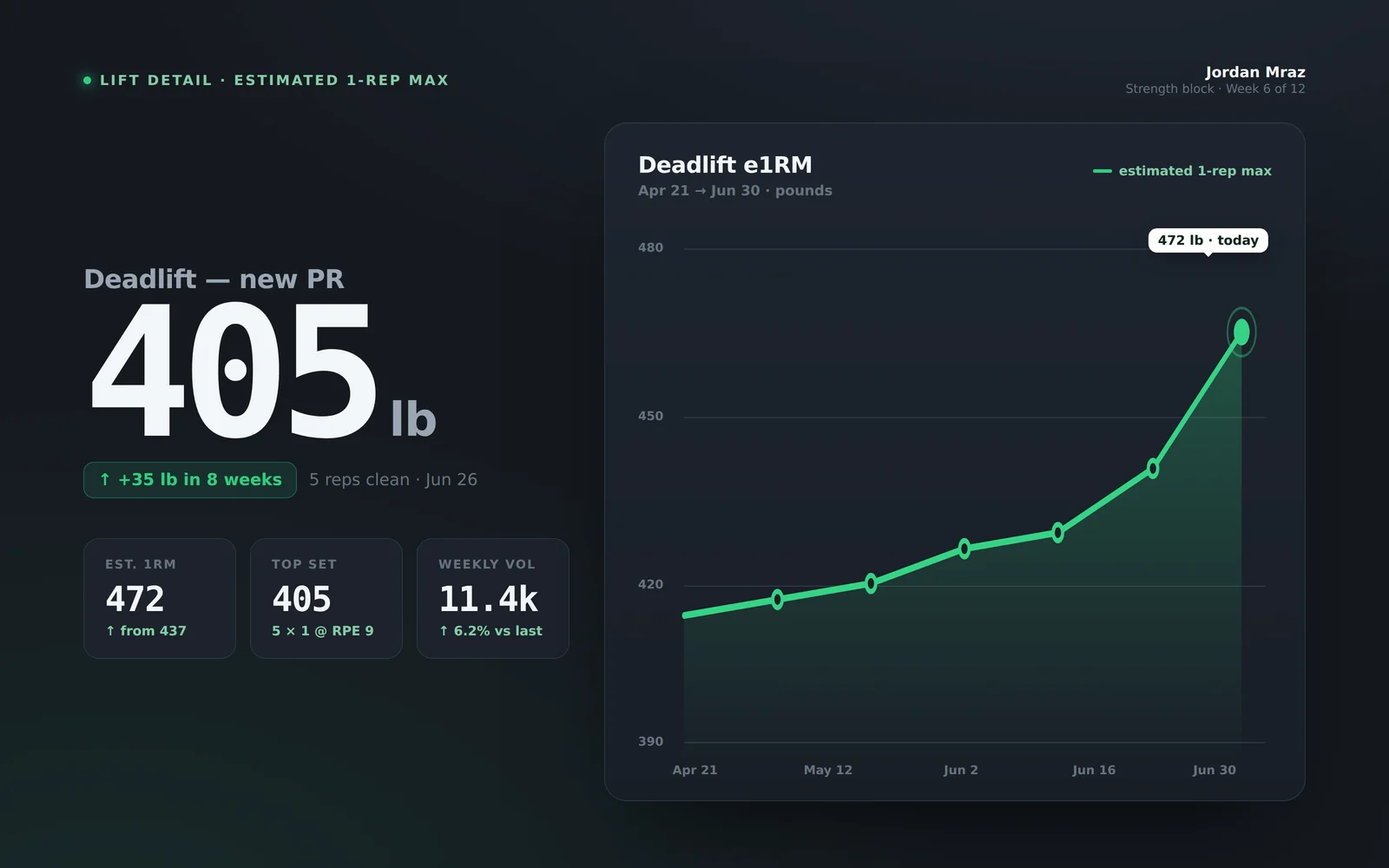Select the first circled data point below 420
Viewport: 1389px width, 868px height.
point(777,599)
